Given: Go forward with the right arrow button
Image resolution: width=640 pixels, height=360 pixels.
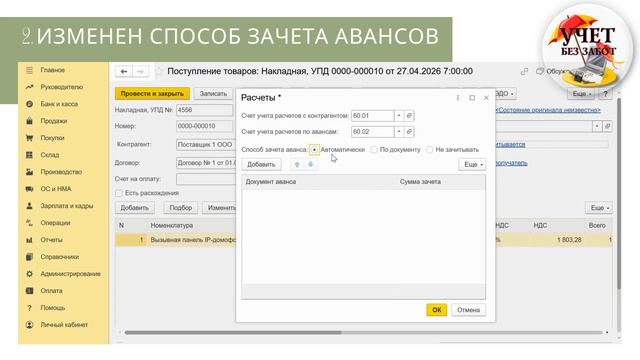Looking at the screenshot, I should (140, 71).
